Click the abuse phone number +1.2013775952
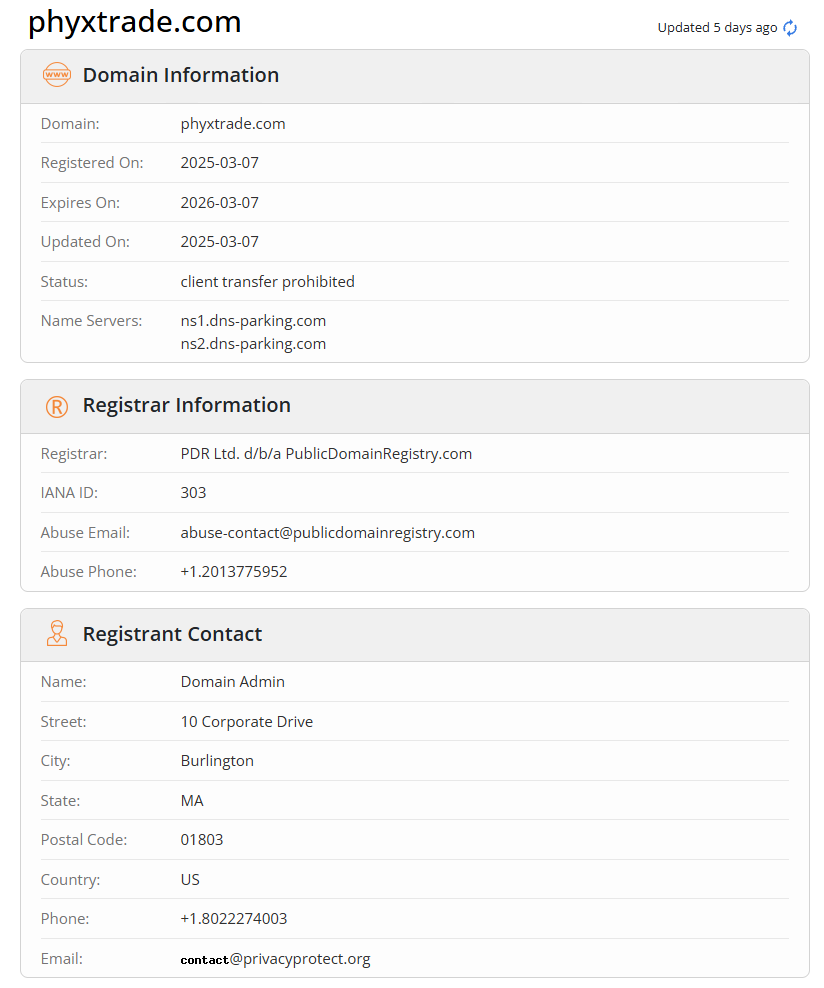Image resolution: width=824 pixels, height=988 pixels. pyautogui.click(x=234, y=572)
